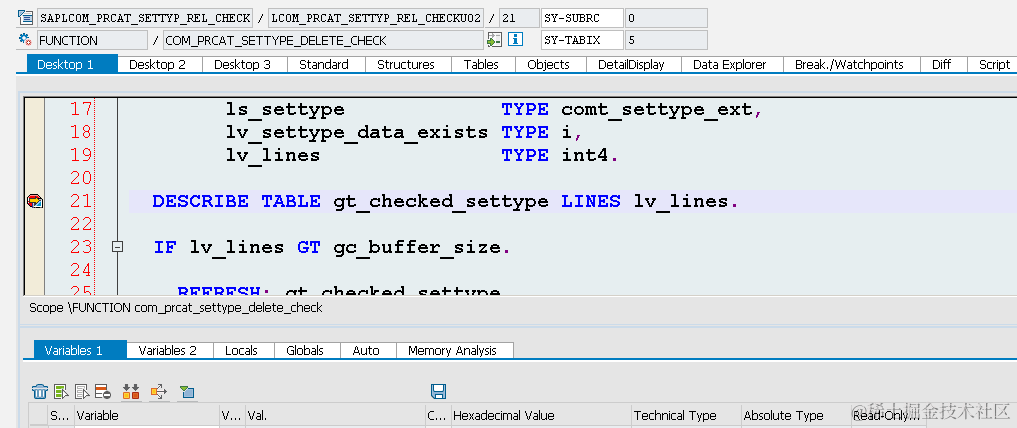Click the Hexadecimal Value column header

point(541,416)
